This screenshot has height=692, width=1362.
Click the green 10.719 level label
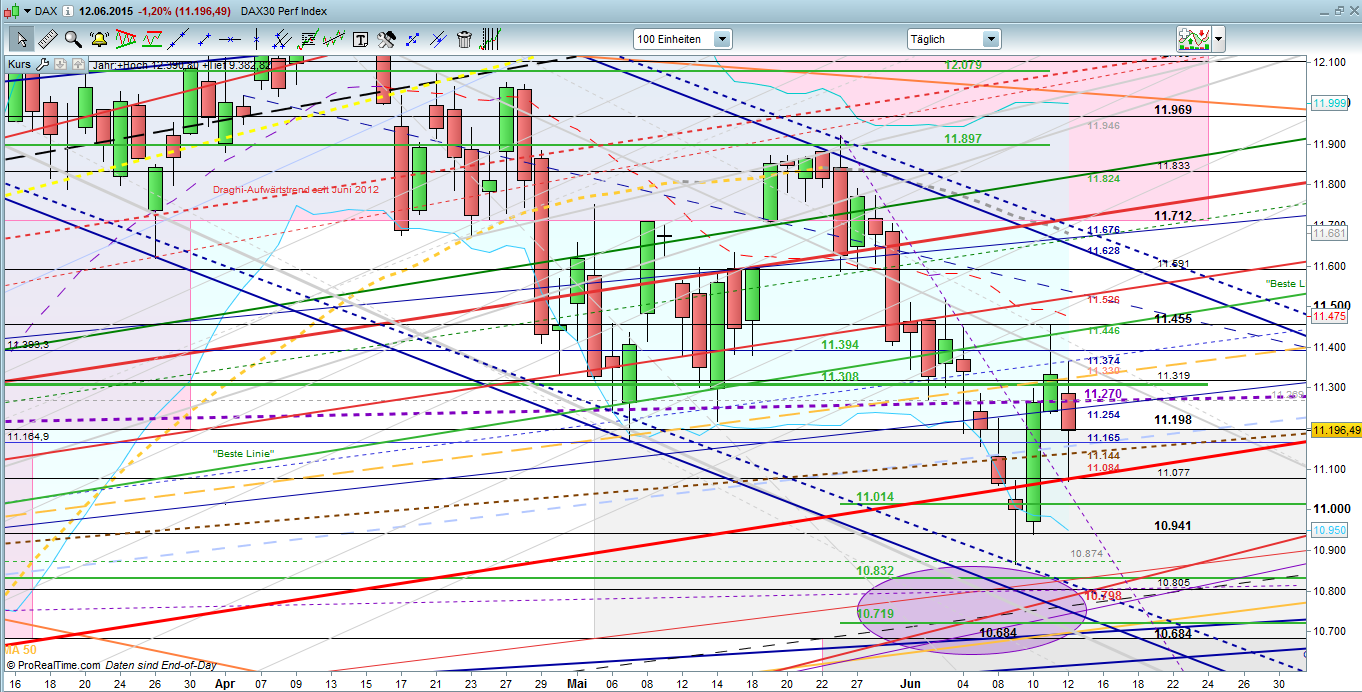(876, 612)
